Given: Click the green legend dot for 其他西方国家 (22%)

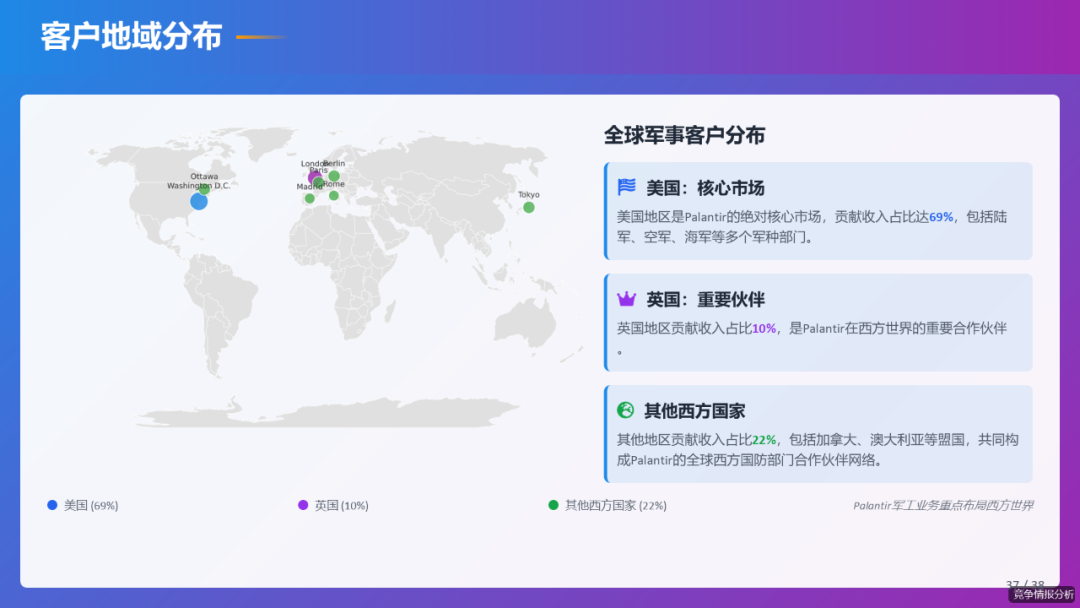Looking at the screenshot, I should point(553,505).
